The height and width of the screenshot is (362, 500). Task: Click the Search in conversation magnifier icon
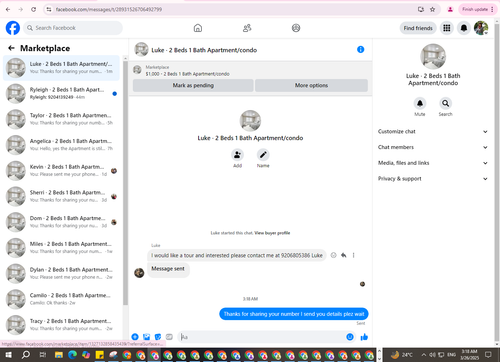click(x=445, y=103)
